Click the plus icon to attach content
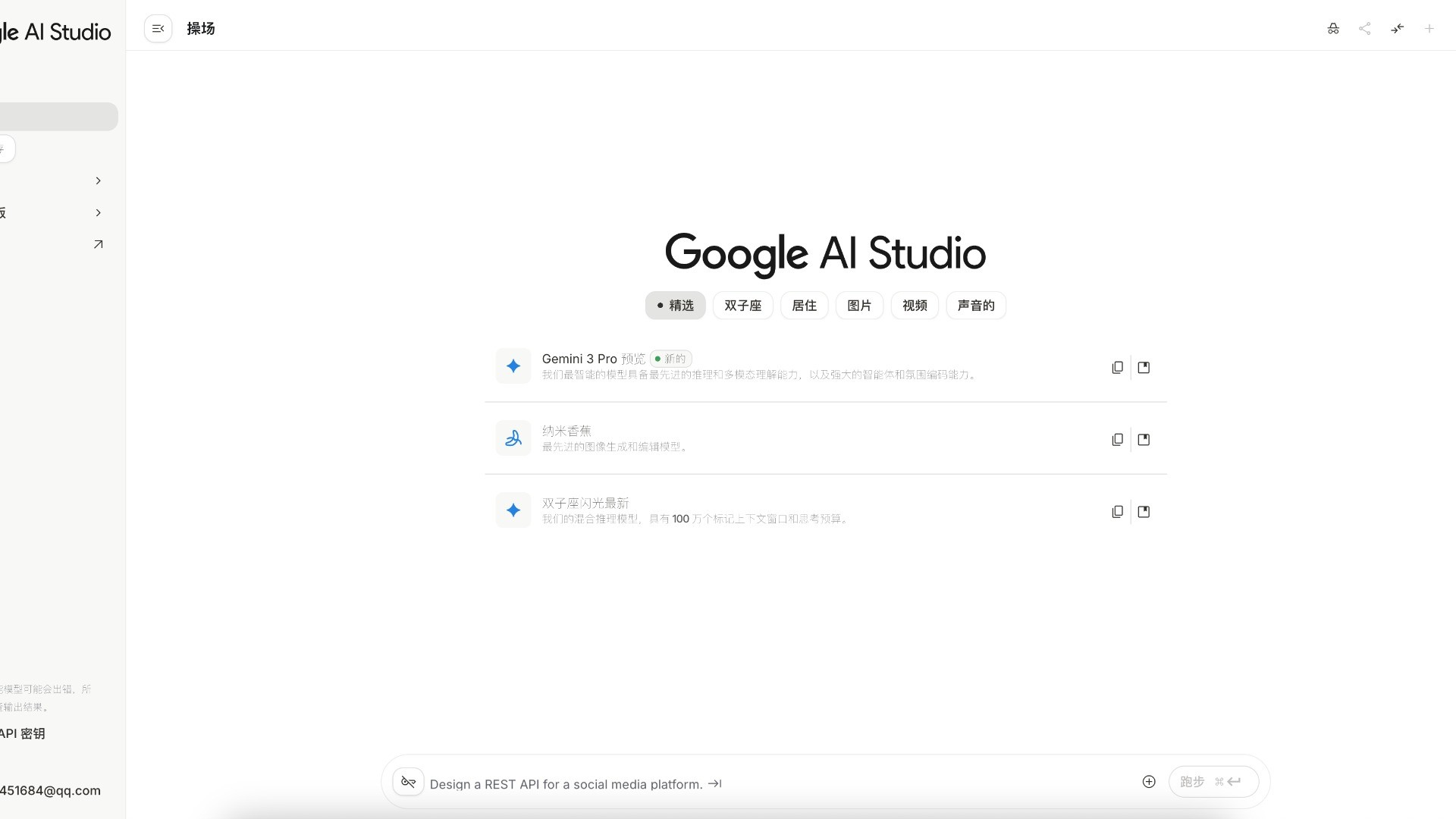The height and width of the screenshot is (819, 1456). tap(1149, 782)
